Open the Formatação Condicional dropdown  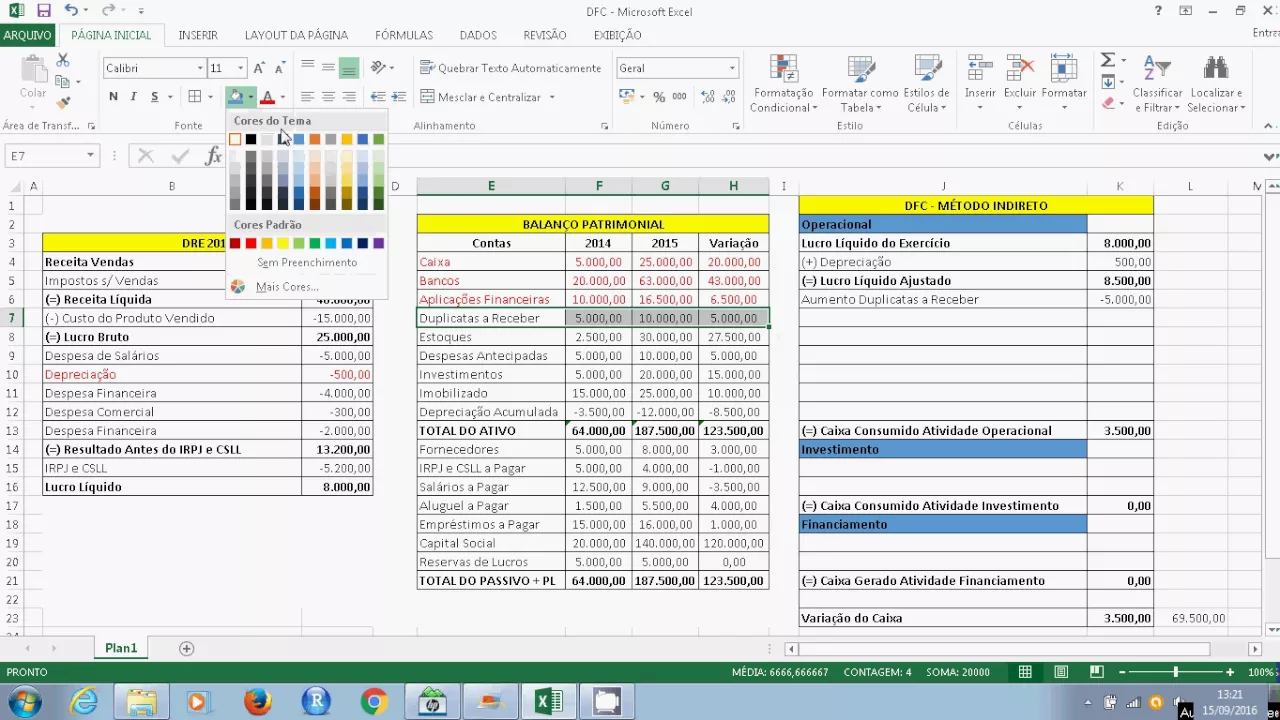coord(785,82)
